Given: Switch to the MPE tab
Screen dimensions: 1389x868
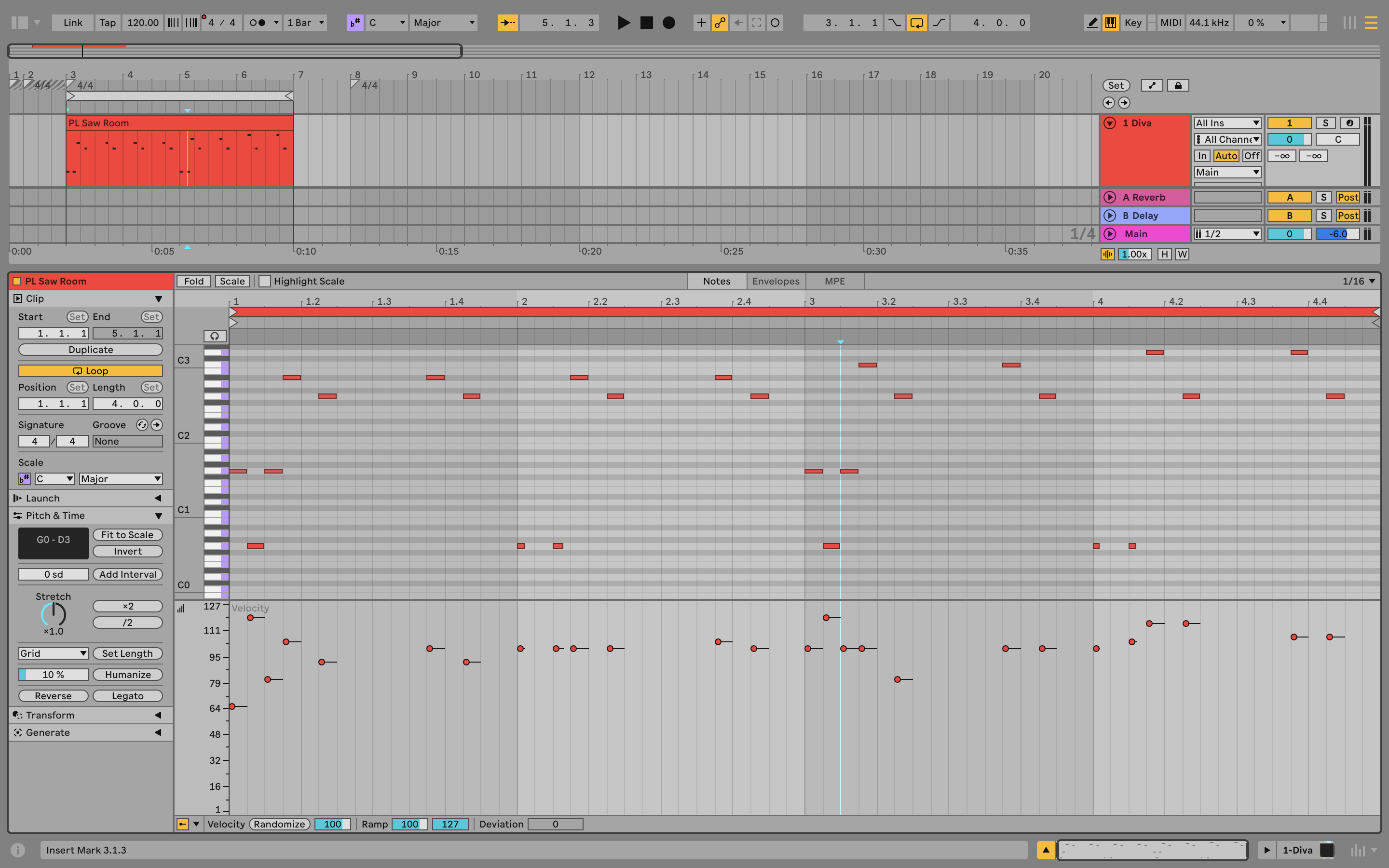Looking at the screenshot, I should pyautogui.click(x=834, y=281).
